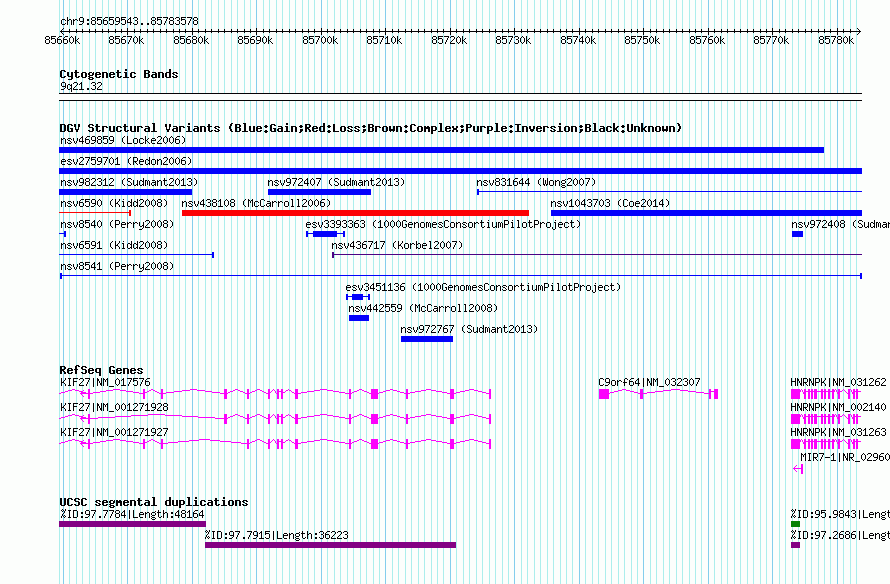Click the nsv972767 (Sudmant2013) label

469,329
